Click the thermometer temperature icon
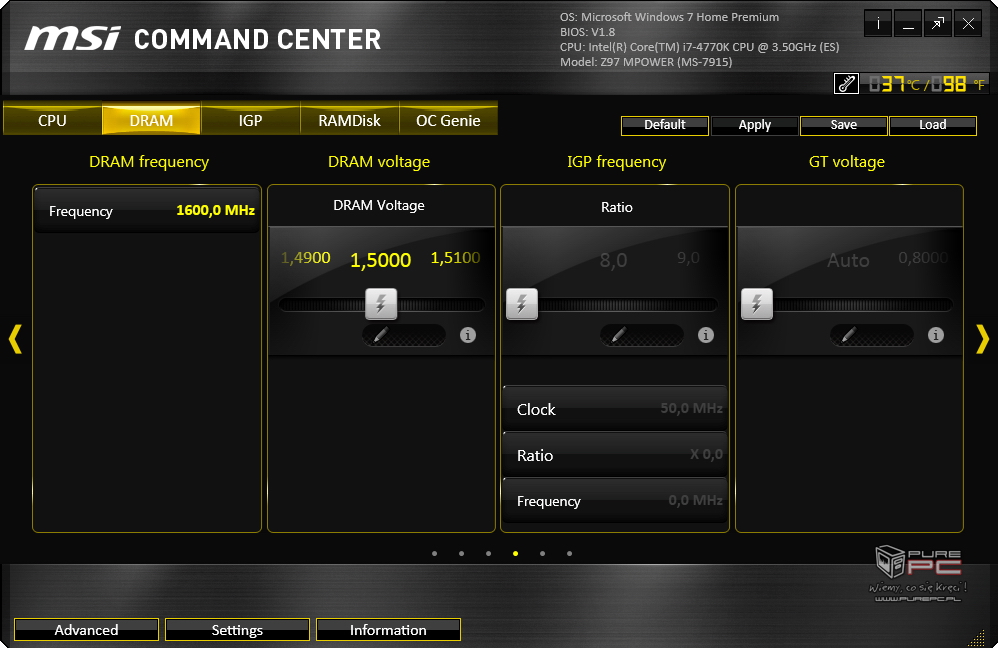998x648 pixels. click(847, 83)
